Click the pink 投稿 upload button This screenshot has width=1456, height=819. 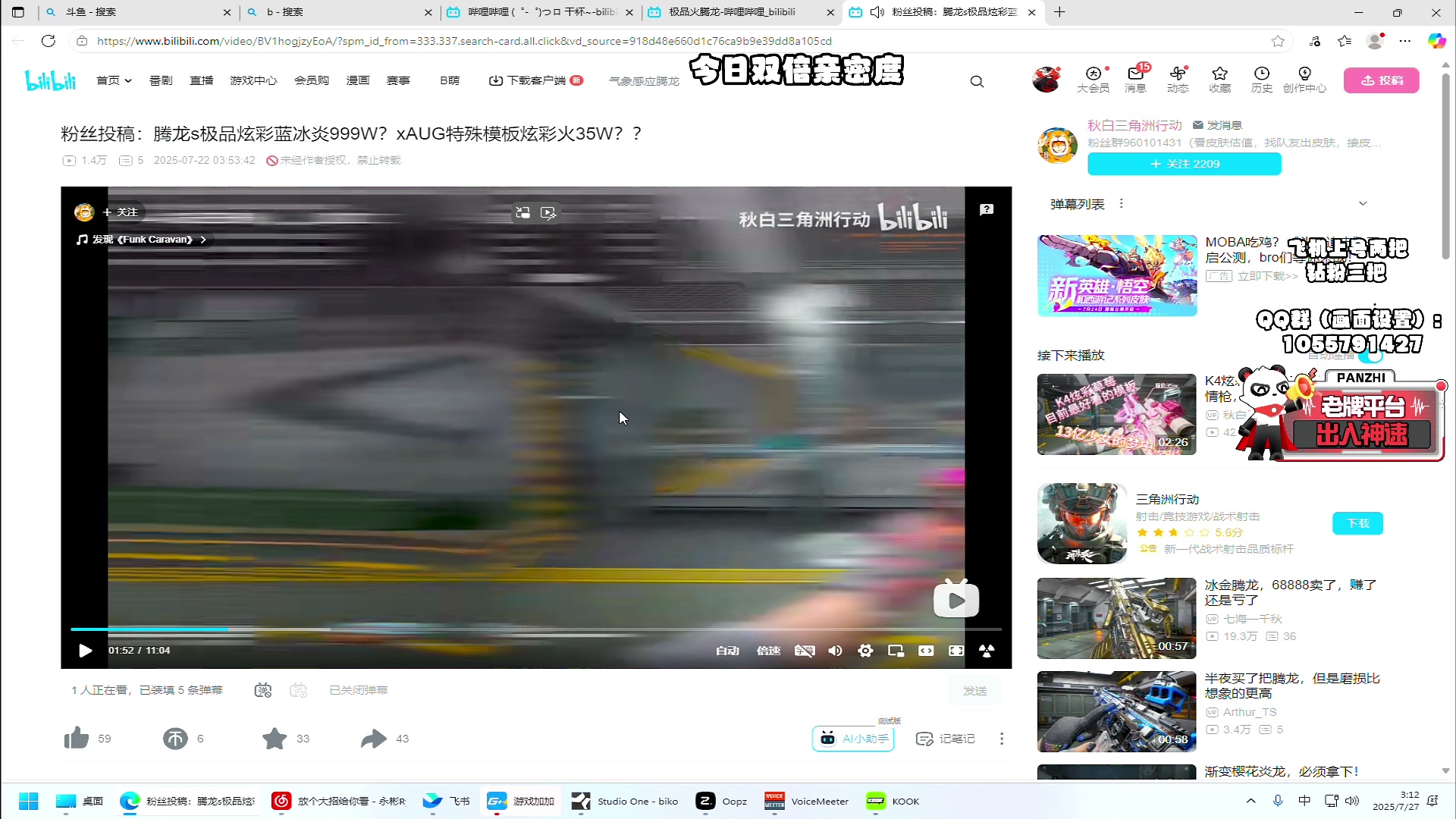pos(1381,80)
